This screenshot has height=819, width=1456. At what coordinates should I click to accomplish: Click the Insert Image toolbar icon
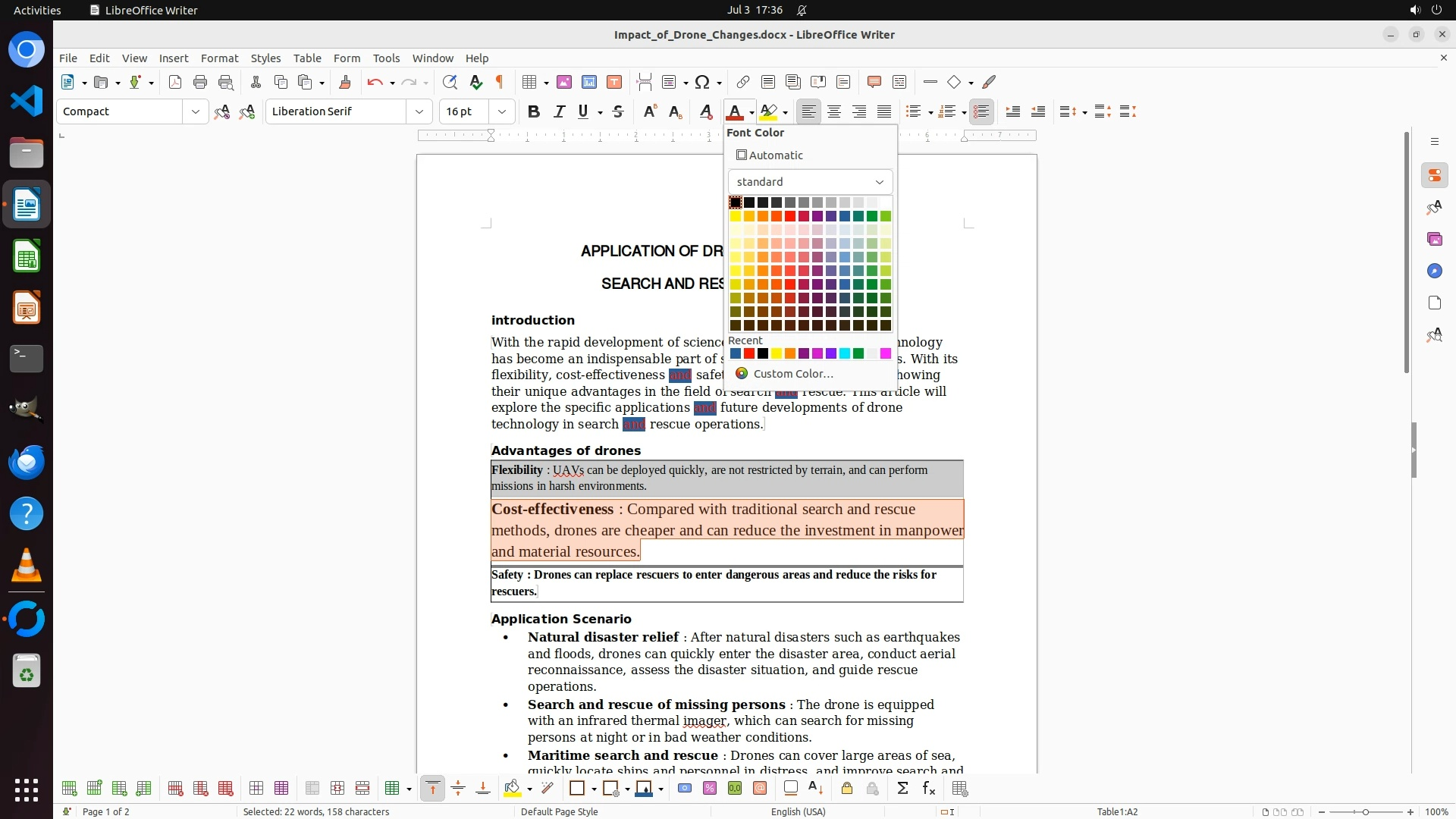point(564,82)
